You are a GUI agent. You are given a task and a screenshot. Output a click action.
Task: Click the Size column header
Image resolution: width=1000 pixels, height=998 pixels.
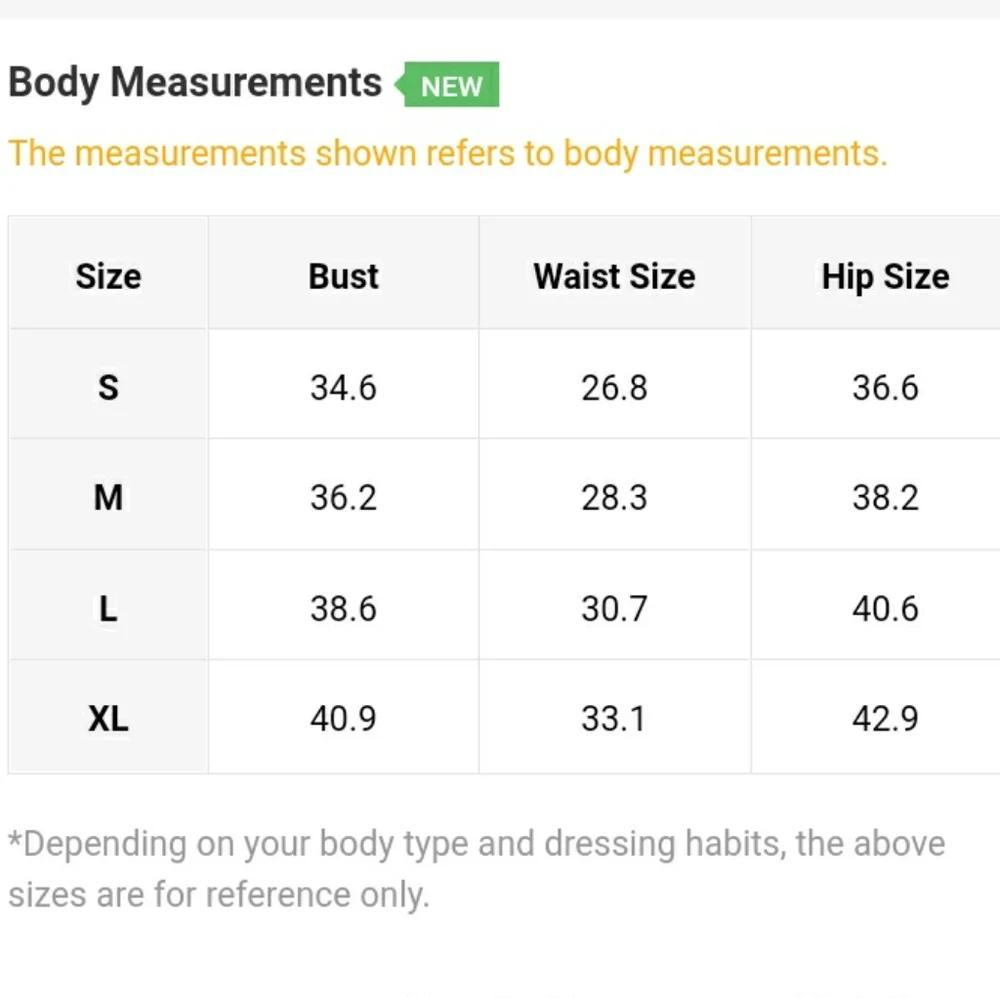108,276
